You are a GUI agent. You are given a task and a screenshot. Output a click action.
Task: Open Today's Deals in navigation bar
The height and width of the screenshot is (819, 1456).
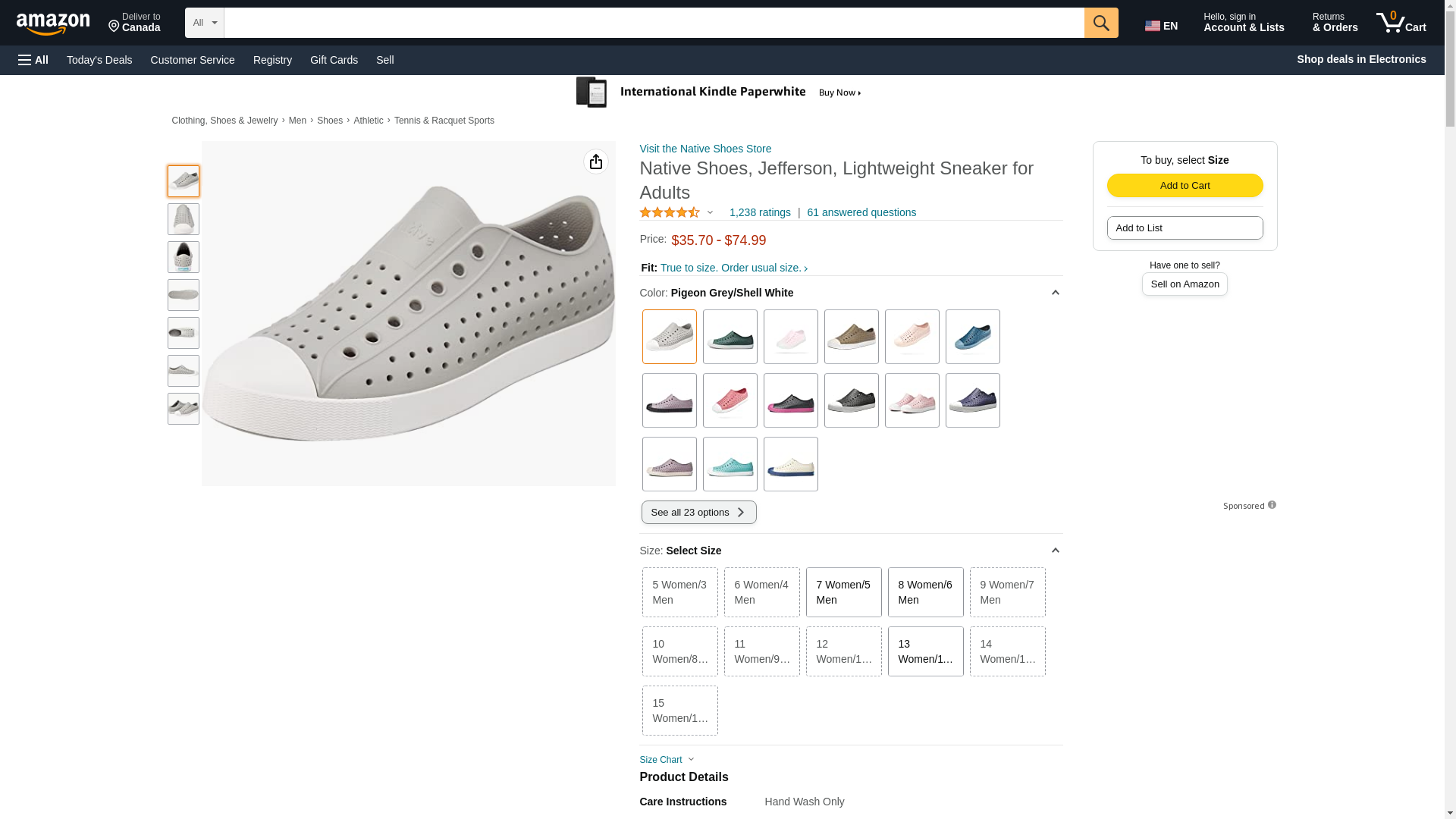tap(99, 60)
